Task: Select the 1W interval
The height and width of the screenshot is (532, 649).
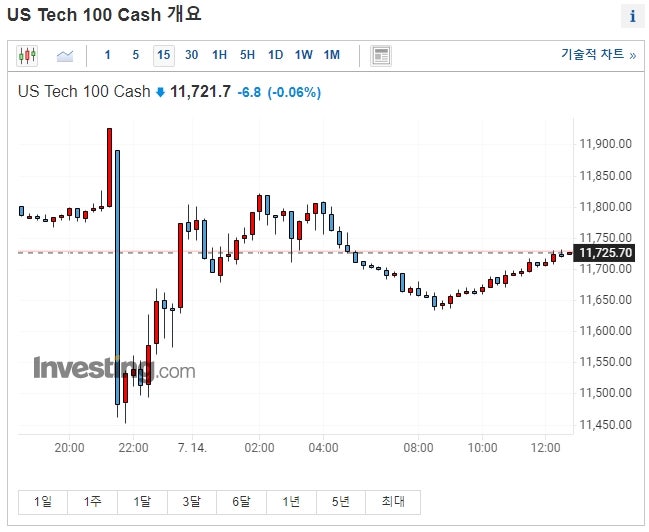Action: pos(303,55)
